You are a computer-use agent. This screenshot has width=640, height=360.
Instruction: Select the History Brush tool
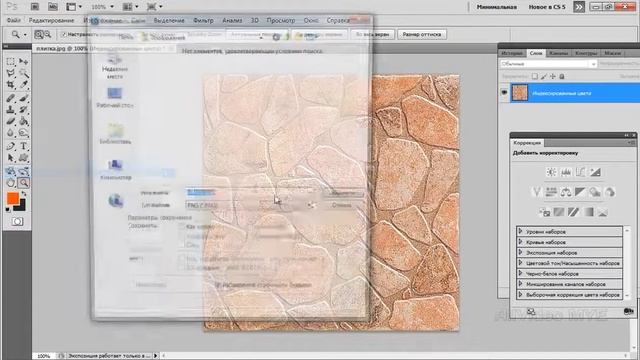pos(24,110)
